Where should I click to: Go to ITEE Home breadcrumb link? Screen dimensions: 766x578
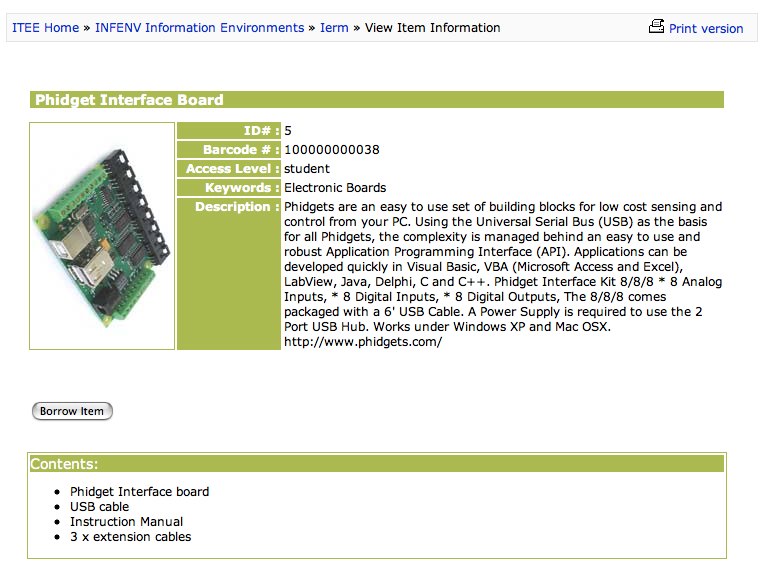point(45,28)
